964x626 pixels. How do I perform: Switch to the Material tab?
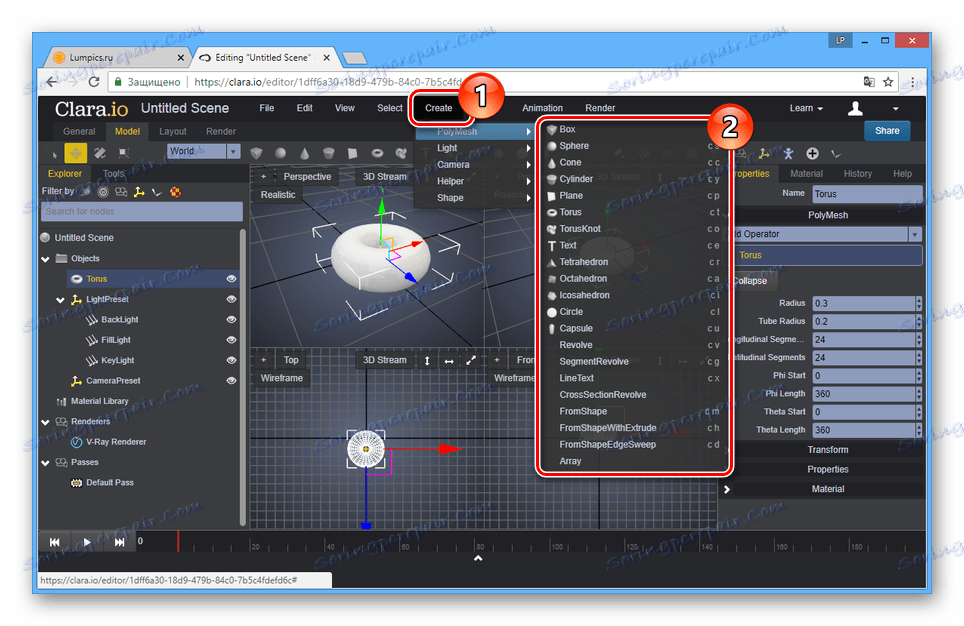coord(806,174)
